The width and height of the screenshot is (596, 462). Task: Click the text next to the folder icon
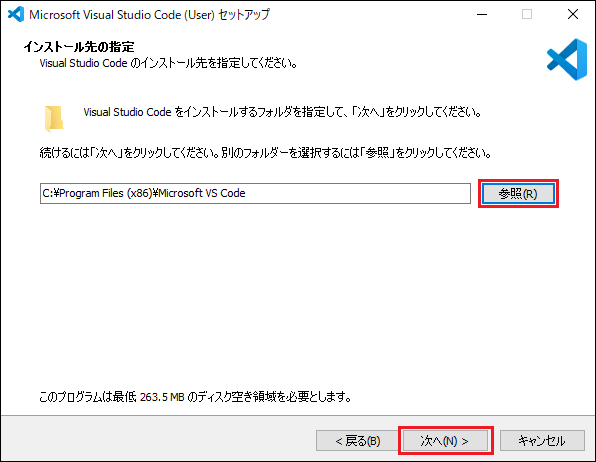click(x=283, y=112)
